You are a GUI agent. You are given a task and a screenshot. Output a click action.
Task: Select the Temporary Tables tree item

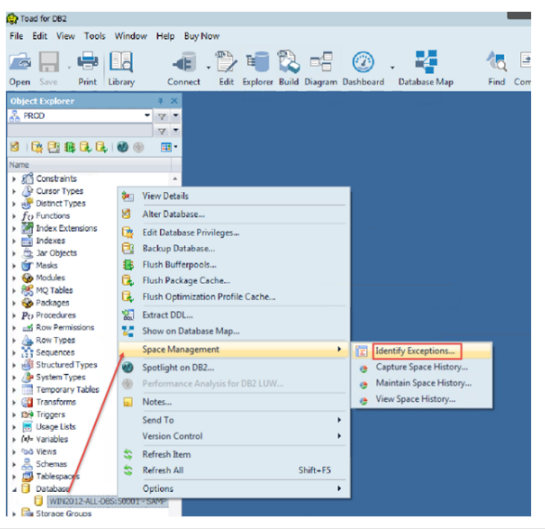[x=68, y=390]
